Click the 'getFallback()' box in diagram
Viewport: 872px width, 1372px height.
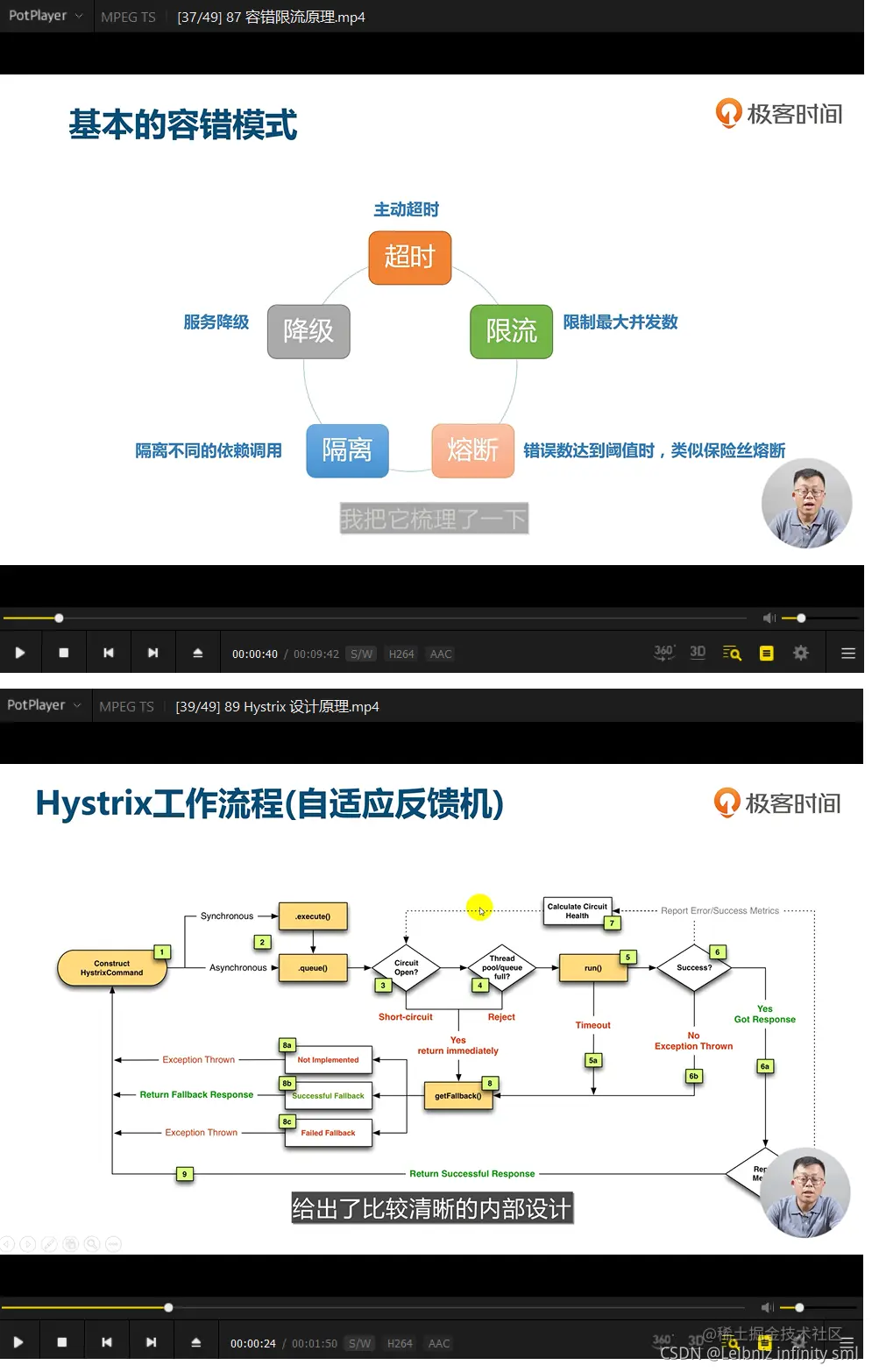[x=458, y=1096]
